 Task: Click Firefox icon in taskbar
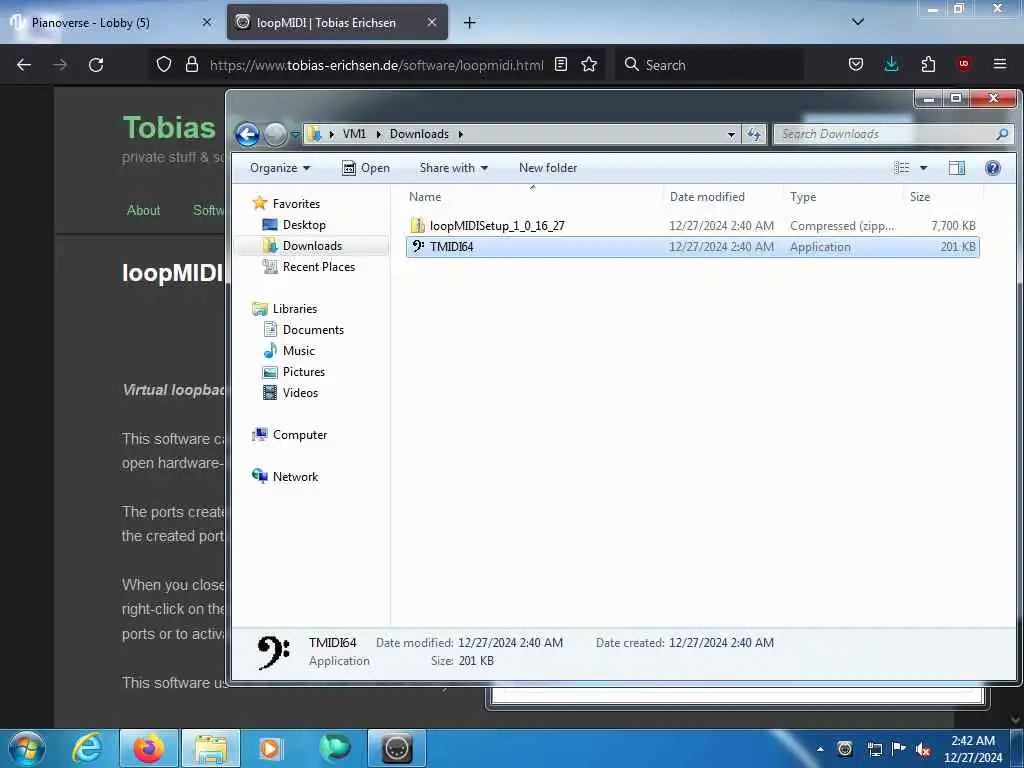(148, 748)
